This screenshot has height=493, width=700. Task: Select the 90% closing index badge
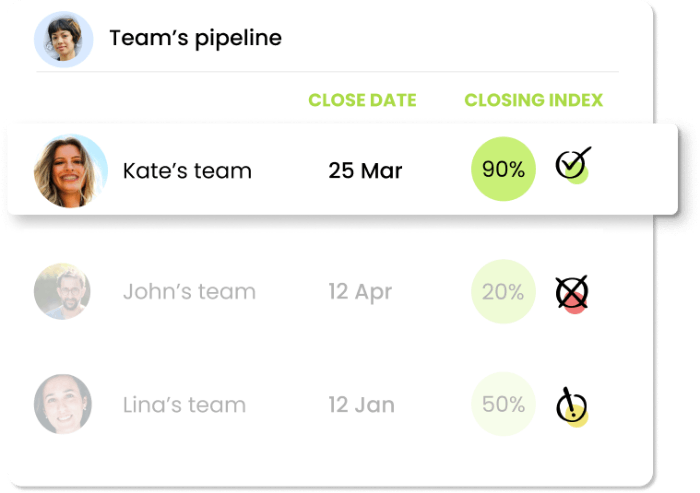[503, 169]
